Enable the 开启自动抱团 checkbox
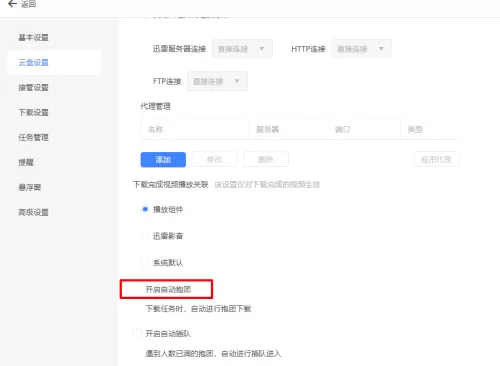Screen dimensions: 500x366 pos(137,289)
